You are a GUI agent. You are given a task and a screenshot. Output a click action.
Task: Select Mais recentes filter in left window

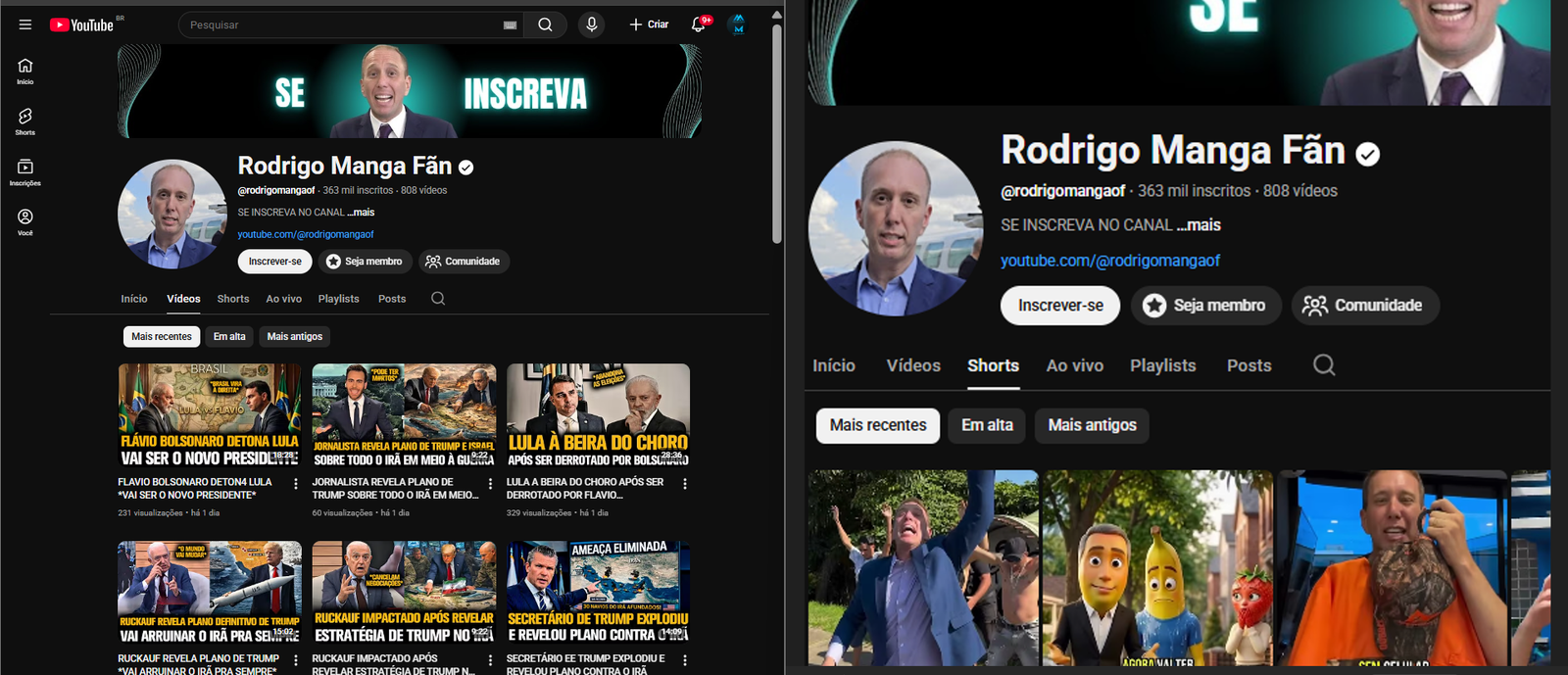pos(162,337)
